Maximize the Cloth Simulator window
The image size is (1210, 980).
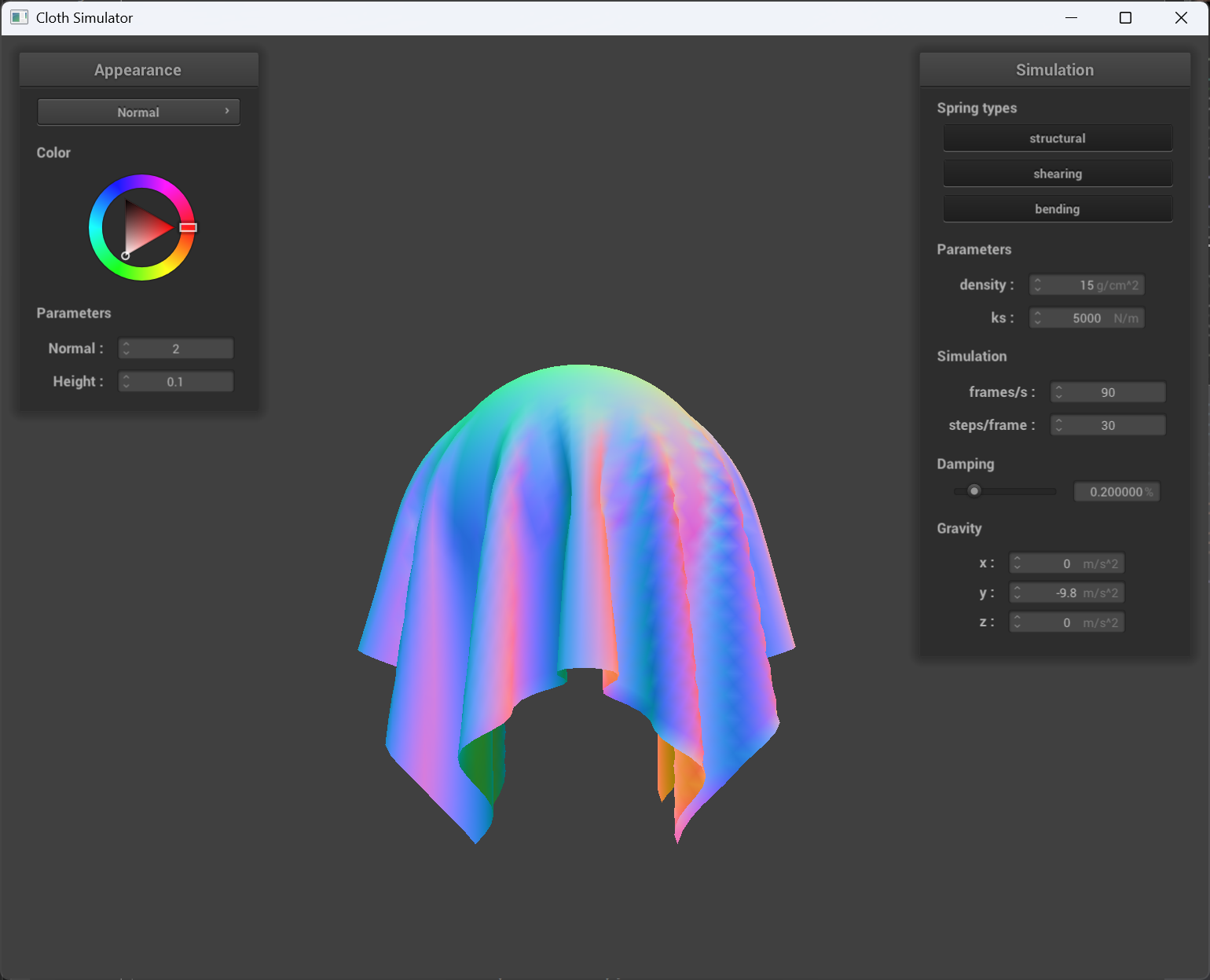(1125, 17)
